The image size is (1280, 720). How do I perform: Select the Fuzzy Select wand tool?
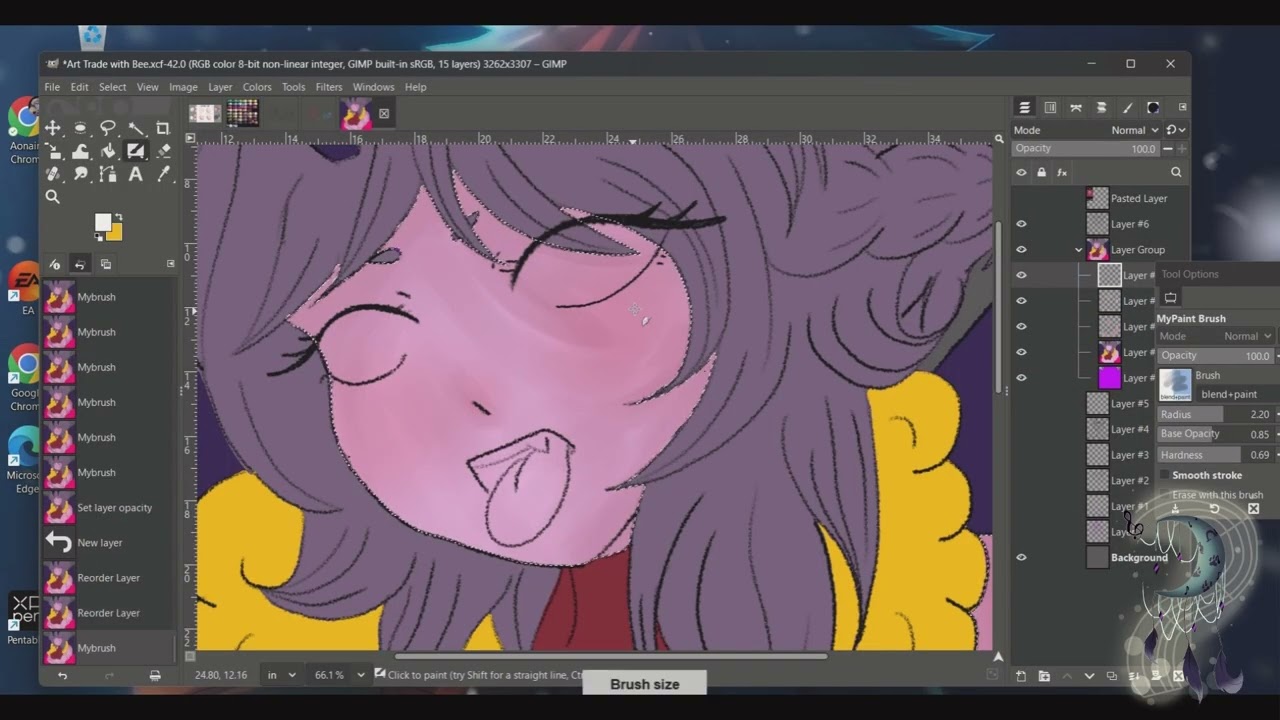136,128
